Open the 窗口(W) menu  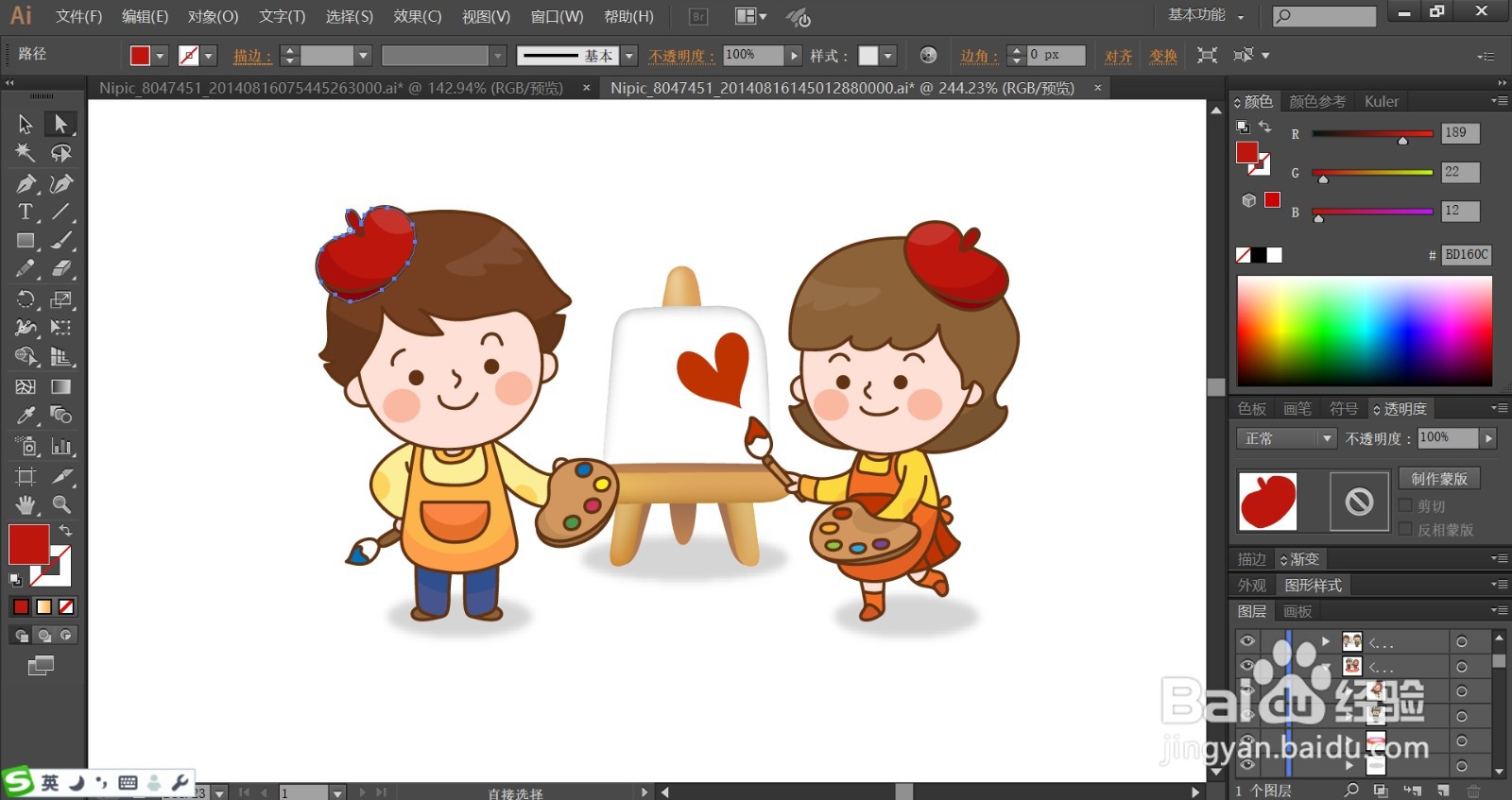557,16
